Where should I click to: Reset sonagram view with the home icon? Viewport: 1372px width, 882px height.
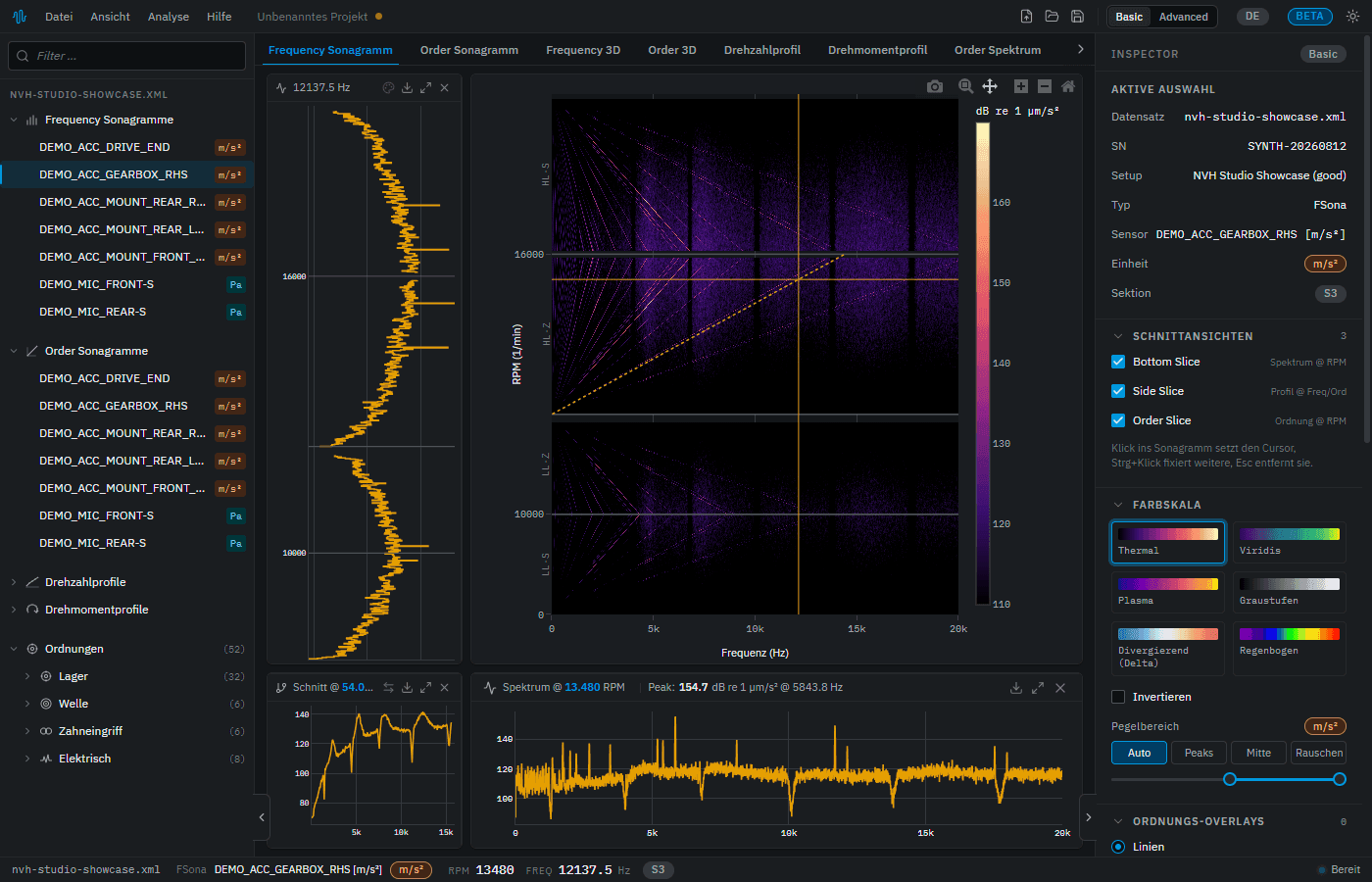tap(1068, 87)
